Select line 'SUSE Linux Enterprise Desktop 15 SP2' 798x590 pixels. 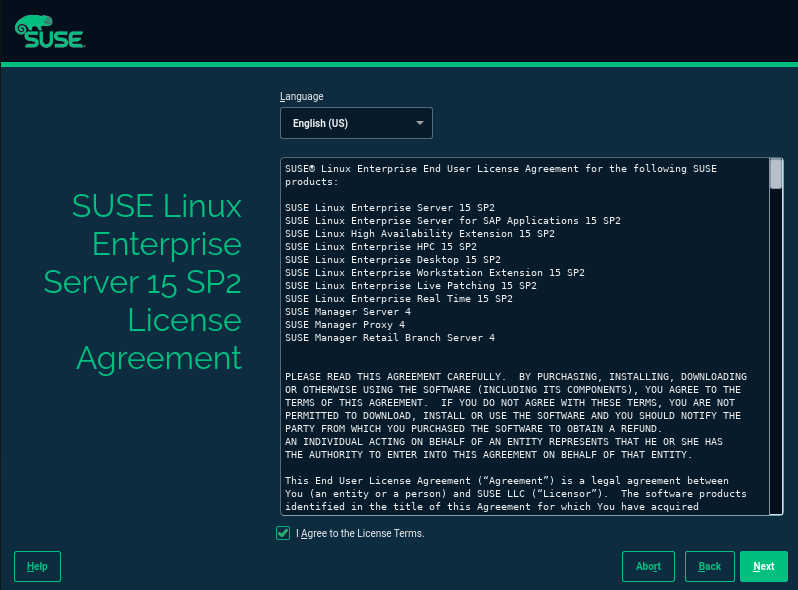point(393,260)
